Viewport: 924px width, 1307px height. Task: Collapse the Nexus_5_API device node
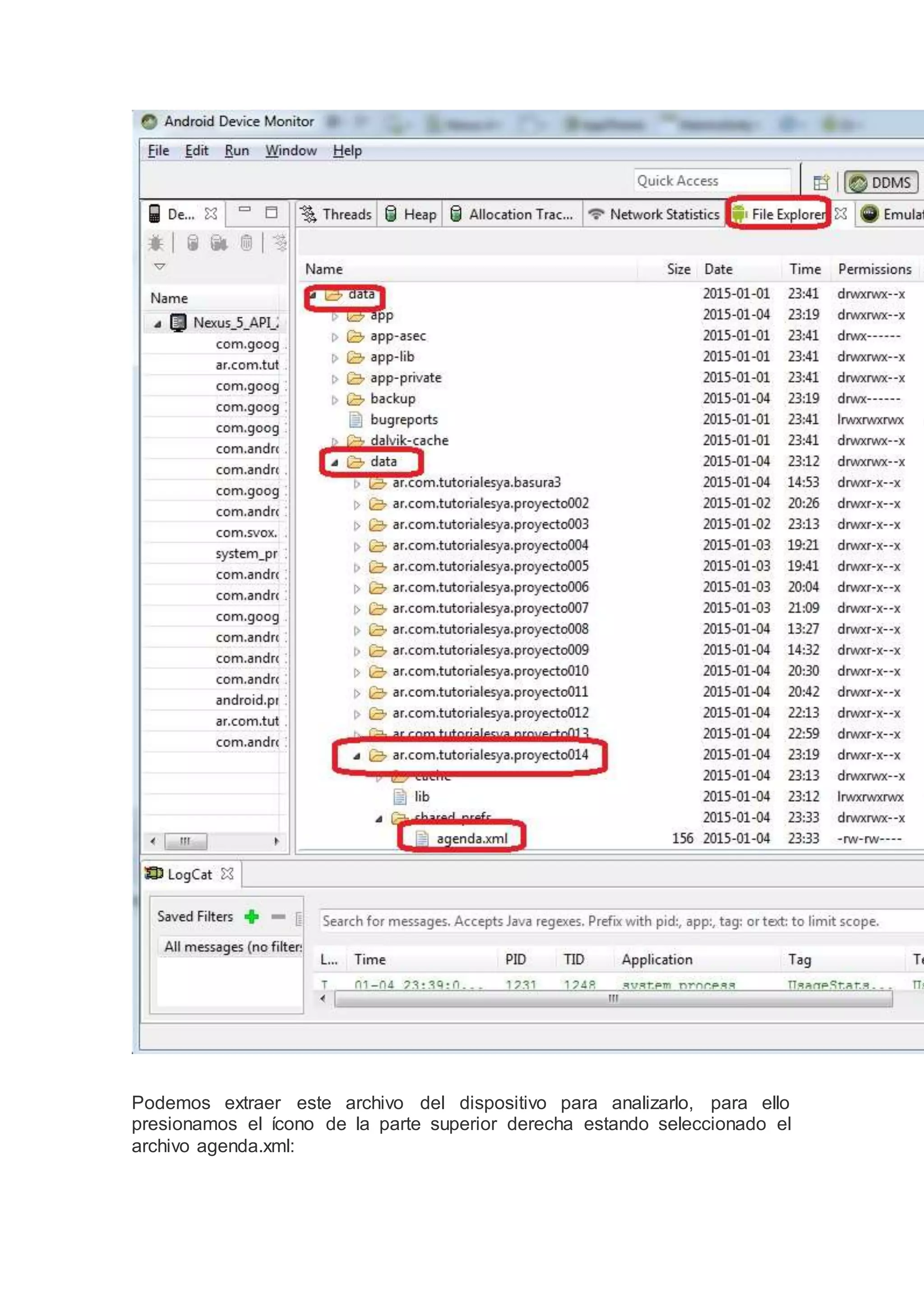157,324
